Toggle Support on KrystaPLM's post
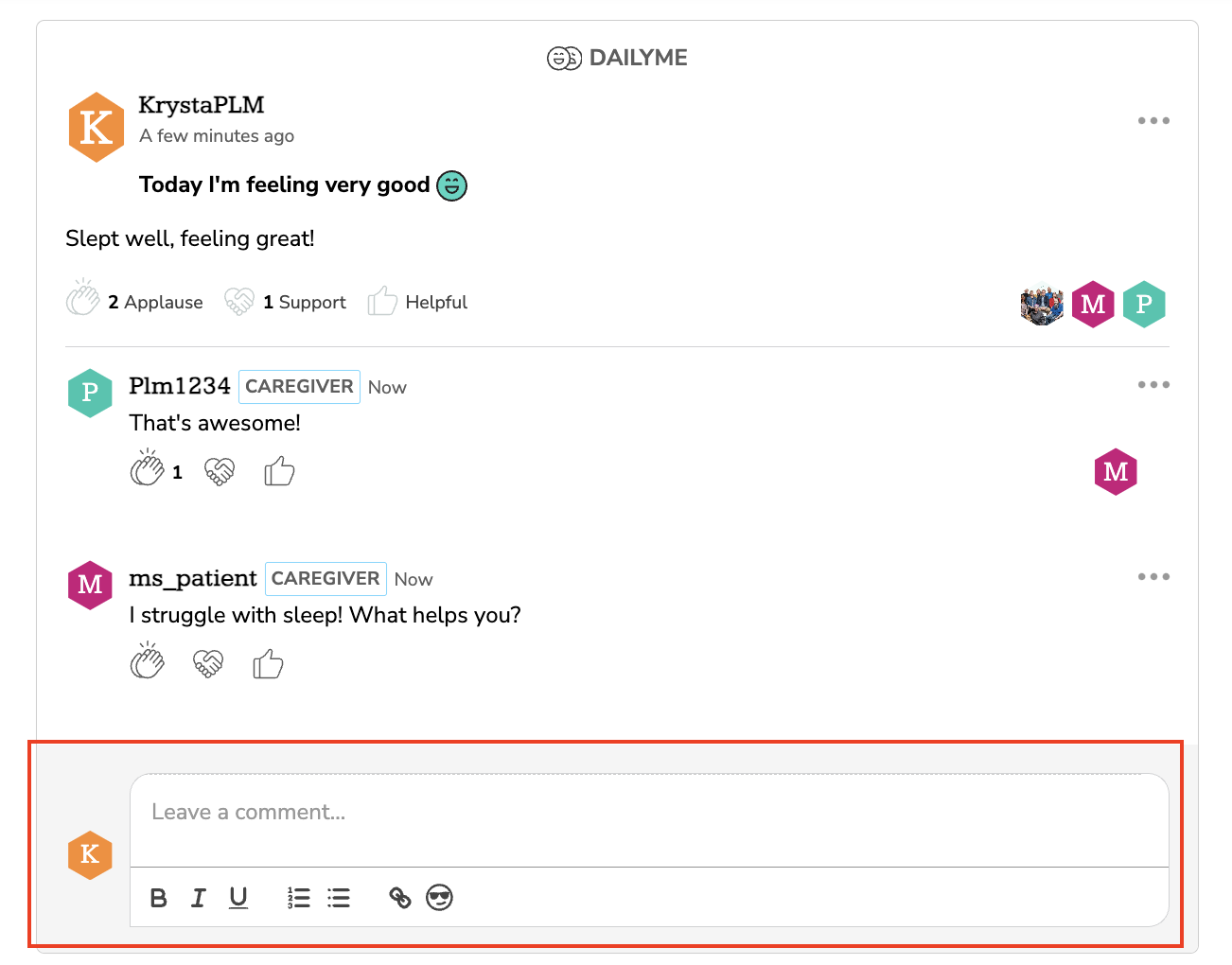Viewport: 1232px width, 965px height. pos(239,302)
